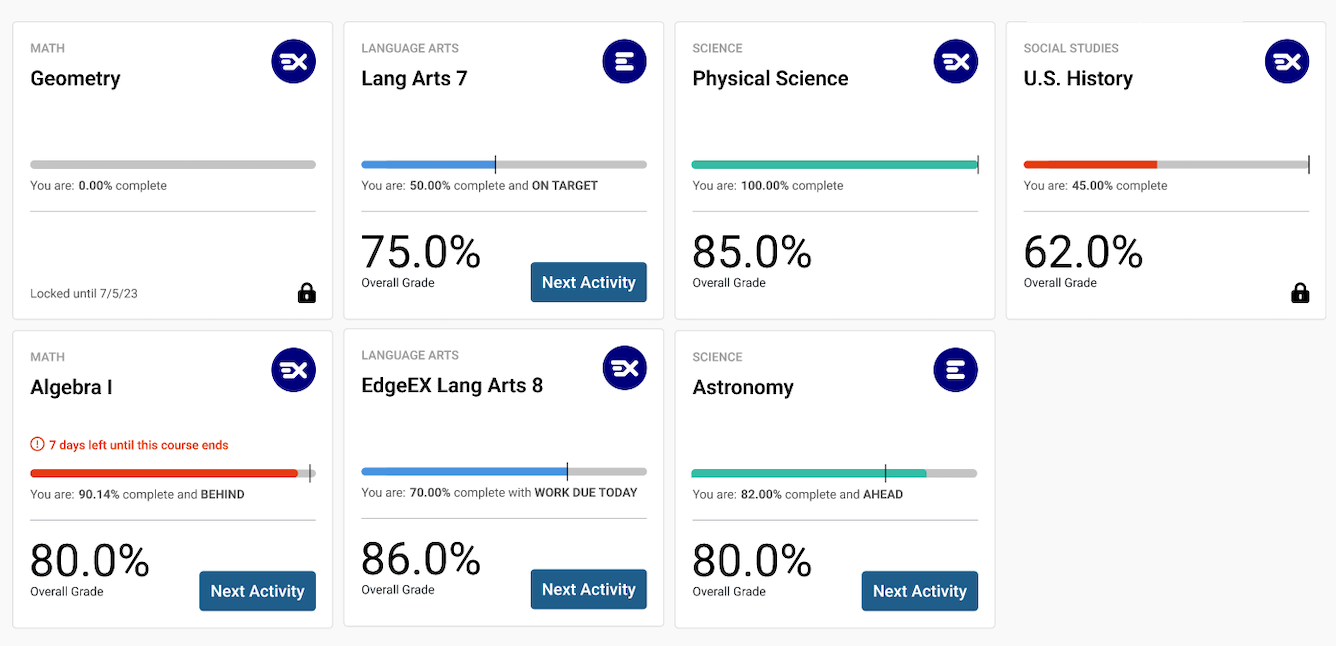Image resolution: width=1336 pixels, height=646 pixels.
Task: Click the E logo icon on Lang Arts 7
Action: 624,62
